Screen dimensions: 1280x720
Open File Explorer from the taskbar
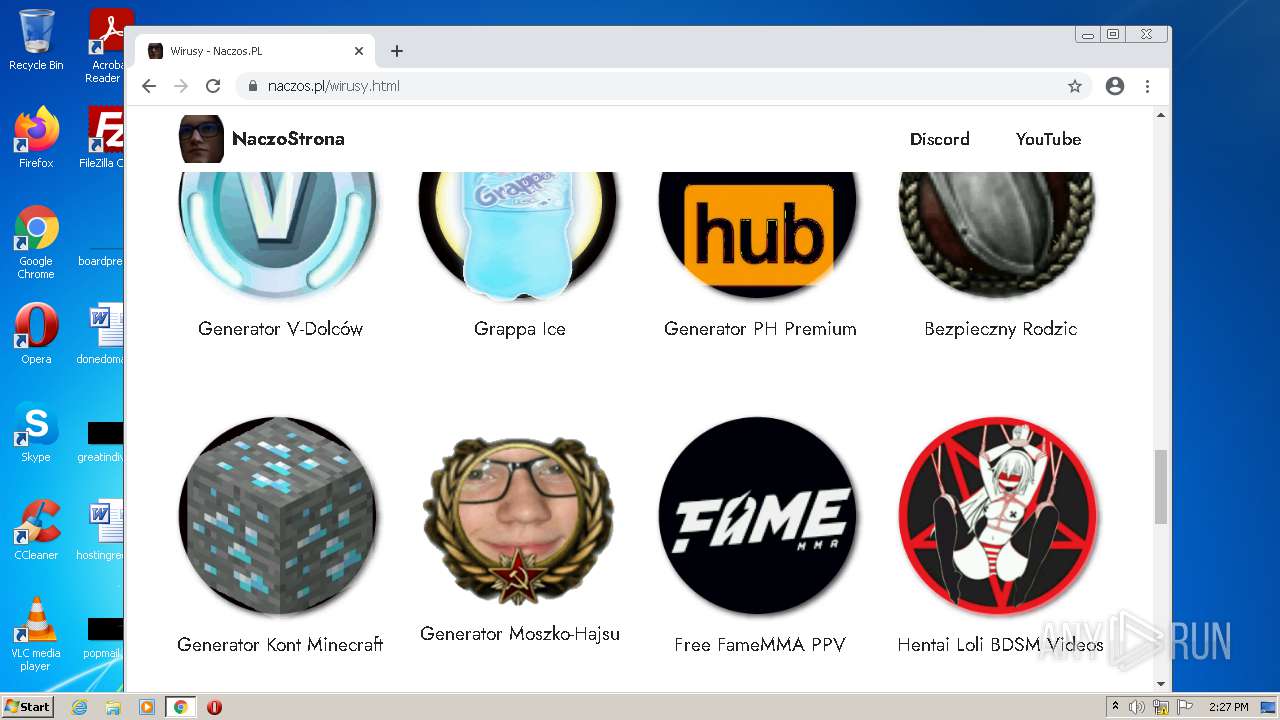113,707
